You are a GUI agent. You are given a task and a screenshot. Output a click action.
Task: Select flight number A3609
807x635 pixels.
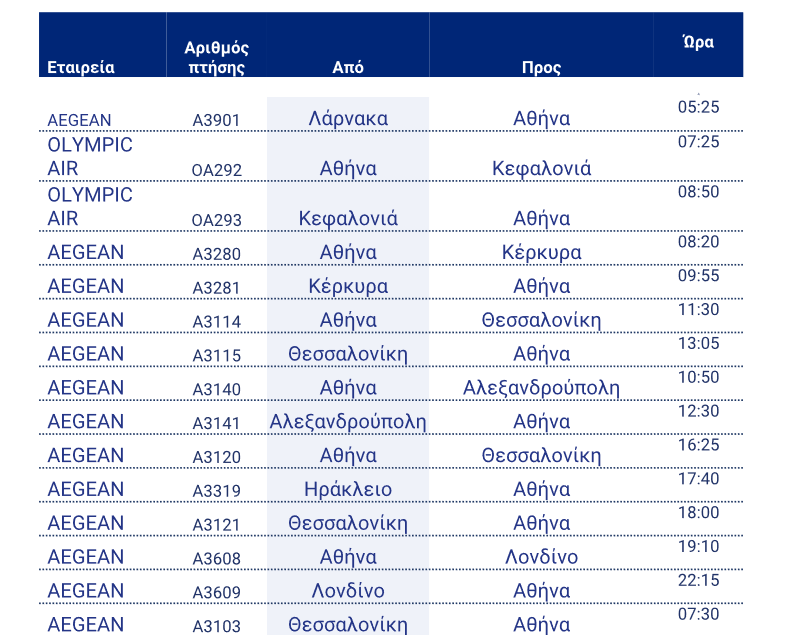[x=217, y=592]
